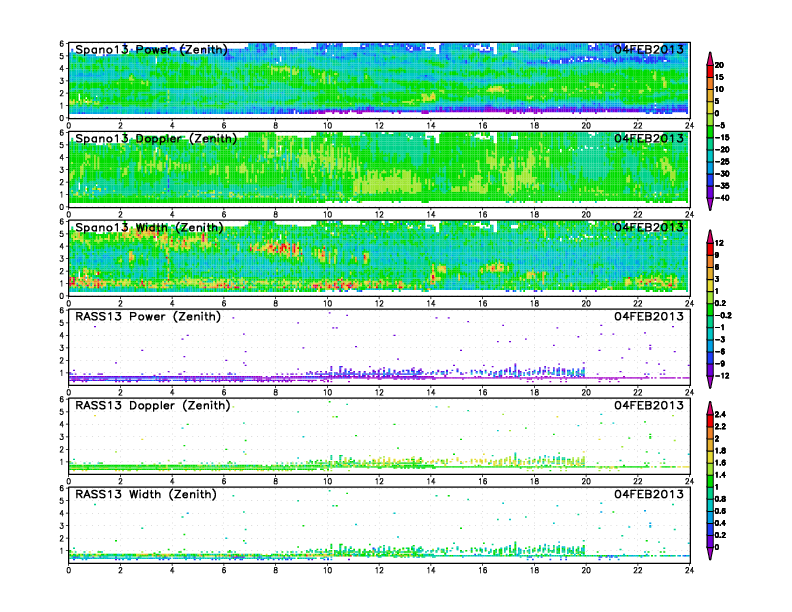Click the 04FEB2013 date in Spano13 Power panel
This screenshot has height=612, width=792.
click(x=649, y=49)
